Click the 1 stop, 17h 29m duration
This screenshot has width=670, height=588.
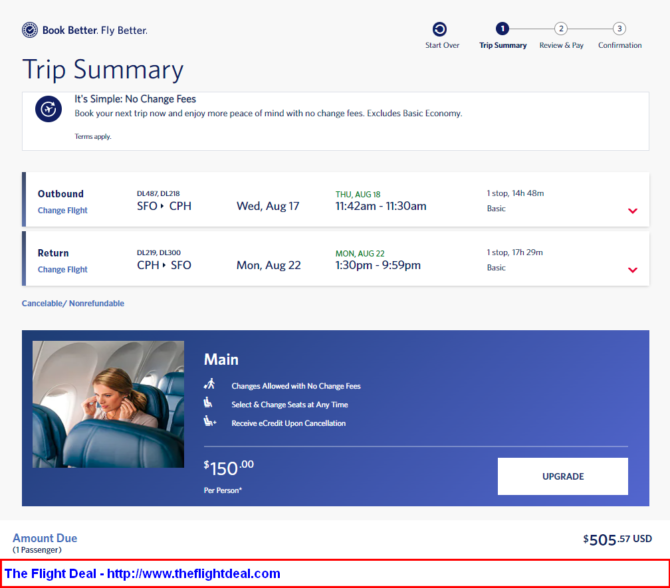[515, 252]
